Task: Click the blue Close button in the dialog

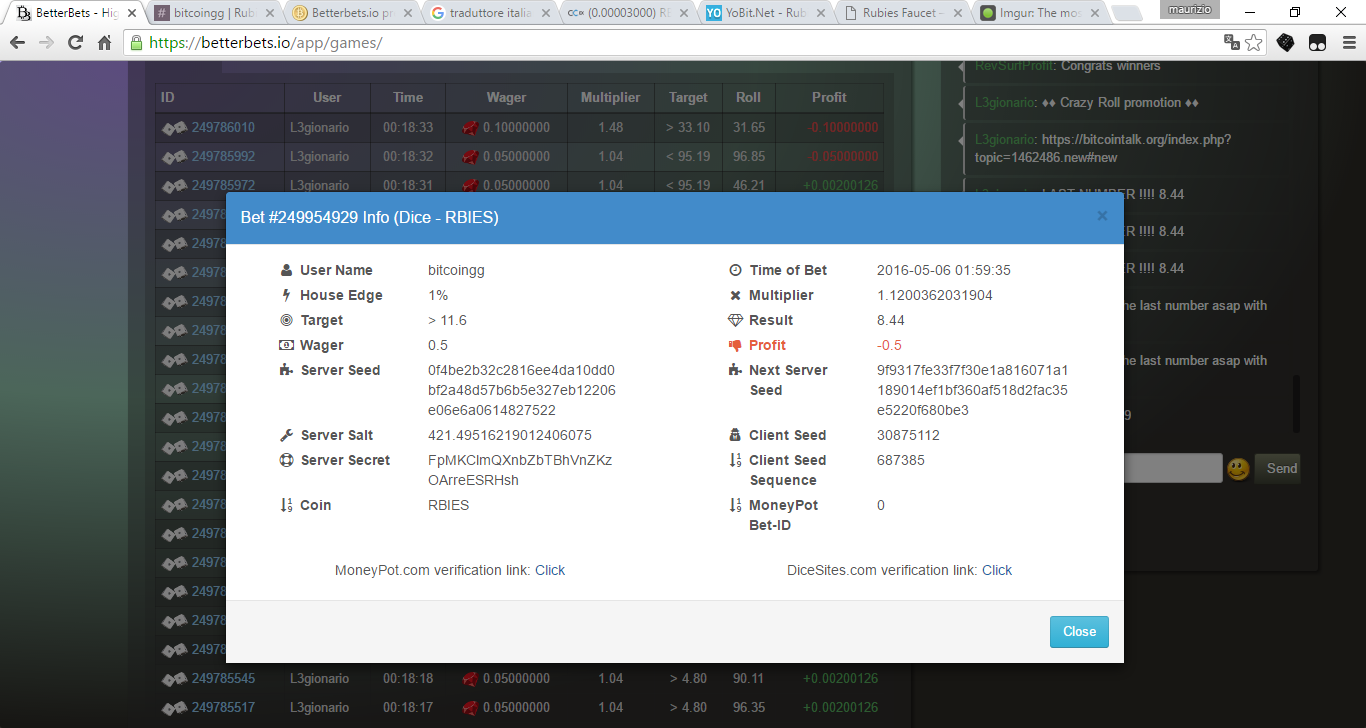Action: pyautogui.click(x=1079, y=632)
